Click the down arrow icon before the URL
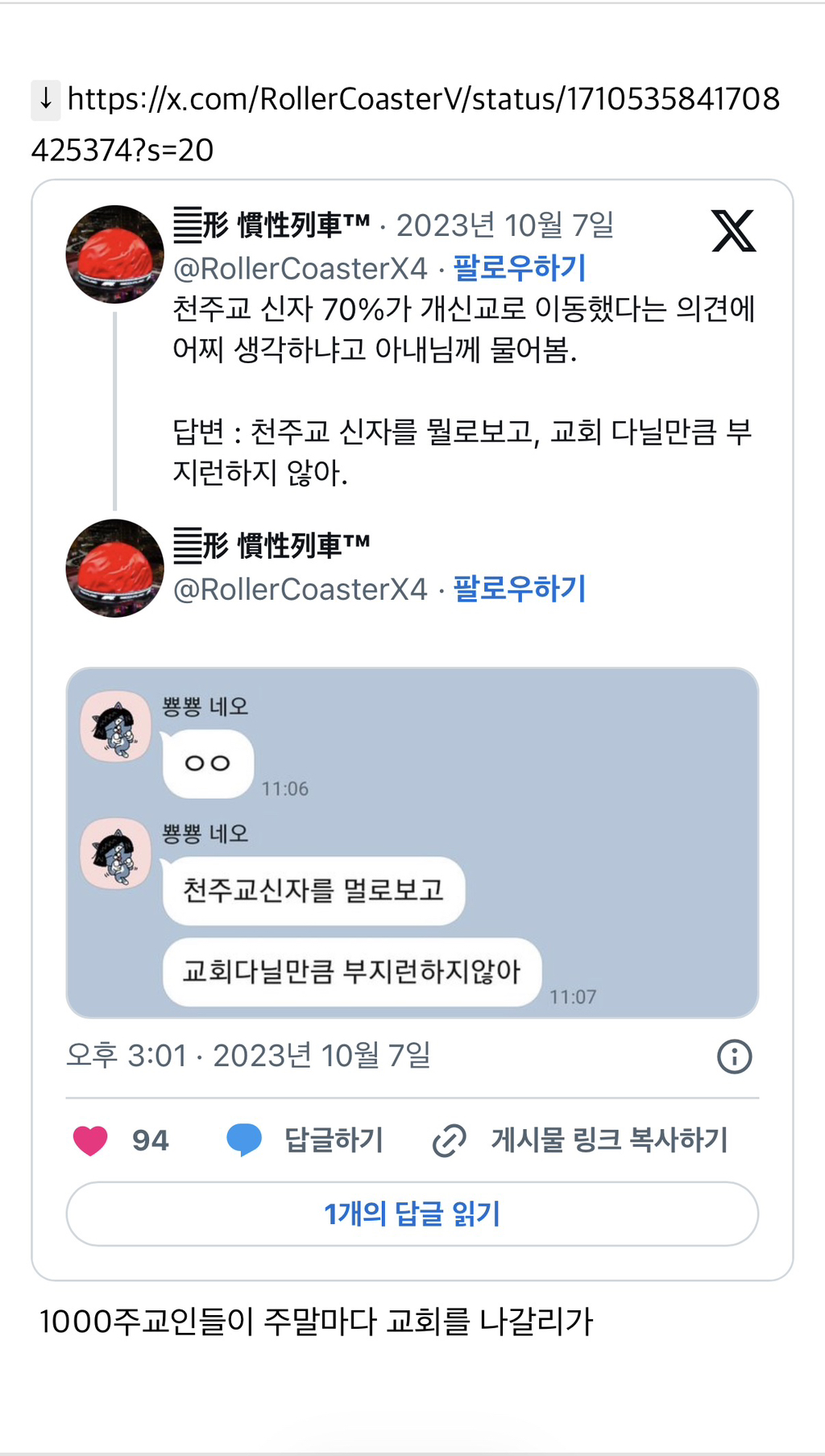 pos(46,100)
